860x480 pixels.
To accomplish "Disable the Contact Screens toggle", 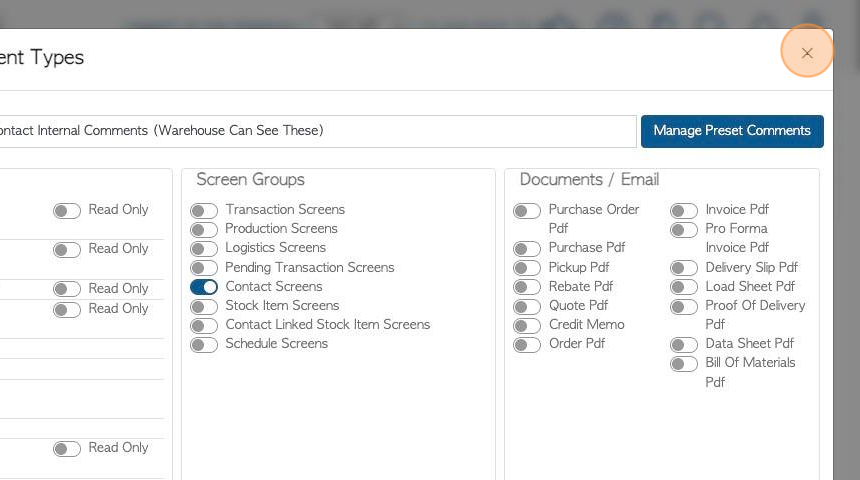I will point(204,287).
